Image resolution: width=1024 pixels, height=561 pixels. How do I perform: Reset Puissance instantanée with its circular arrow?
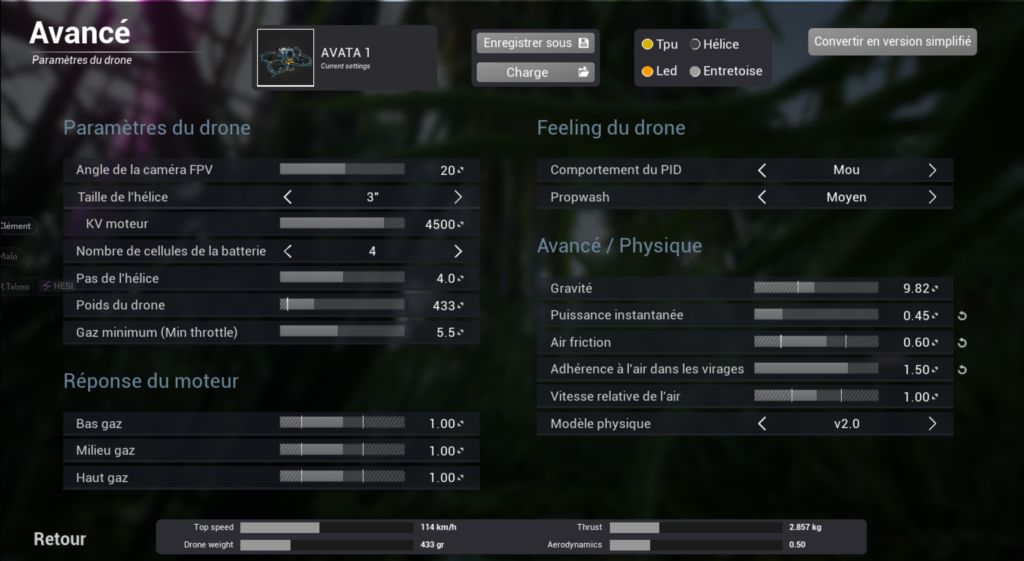962,316
